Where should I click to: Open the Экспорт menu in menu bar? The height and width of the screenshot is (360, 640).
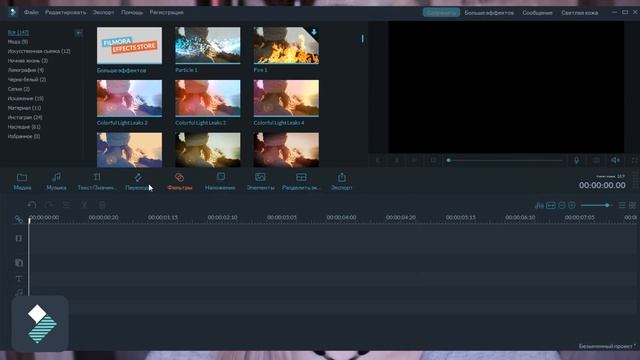(x=103, y=12)
